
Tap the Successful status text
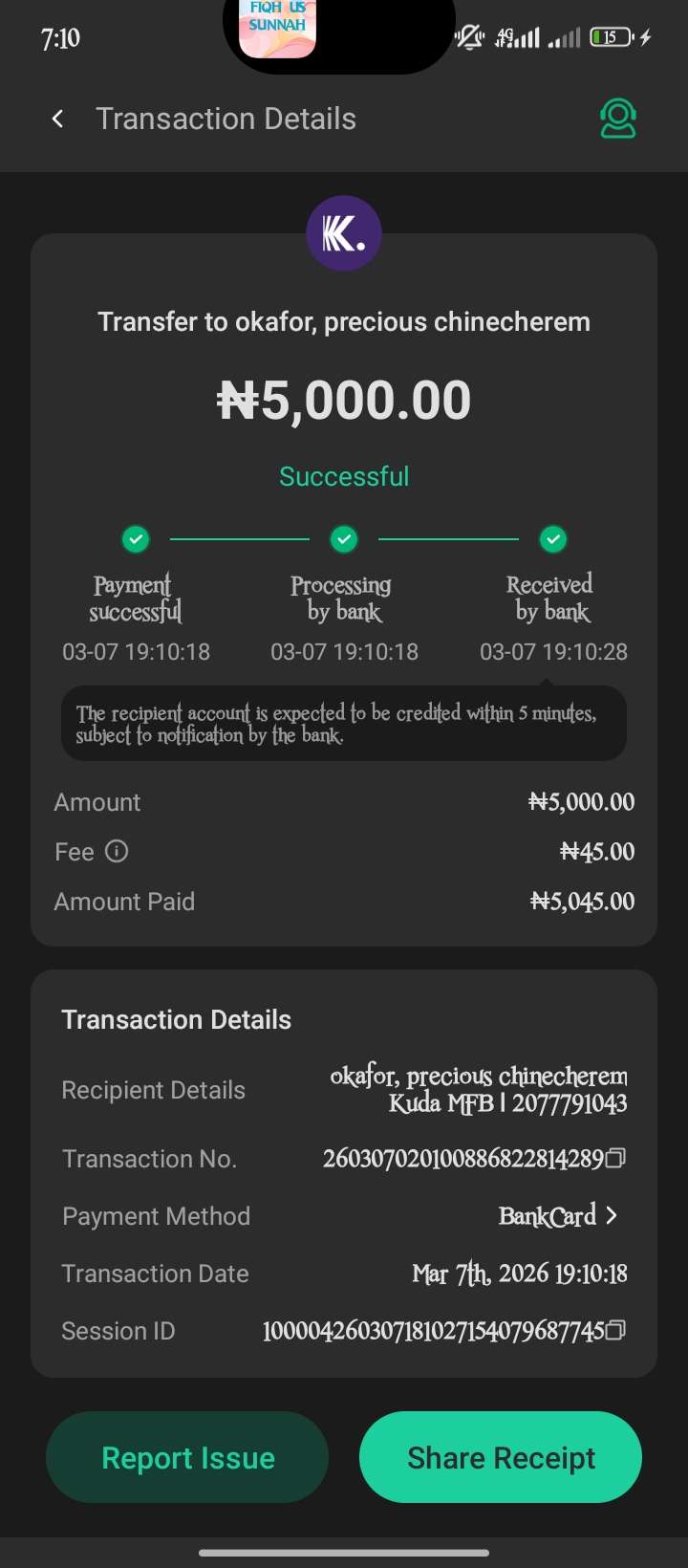pos(344,476)
